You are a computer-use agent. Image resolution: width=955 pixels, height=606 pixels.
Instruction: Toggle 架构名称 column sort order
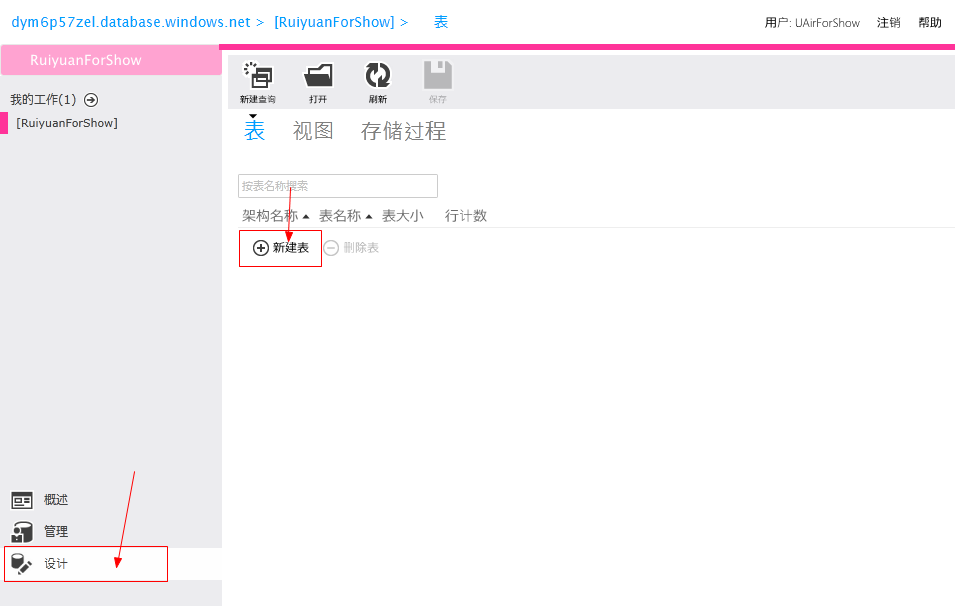pos(272,215)
